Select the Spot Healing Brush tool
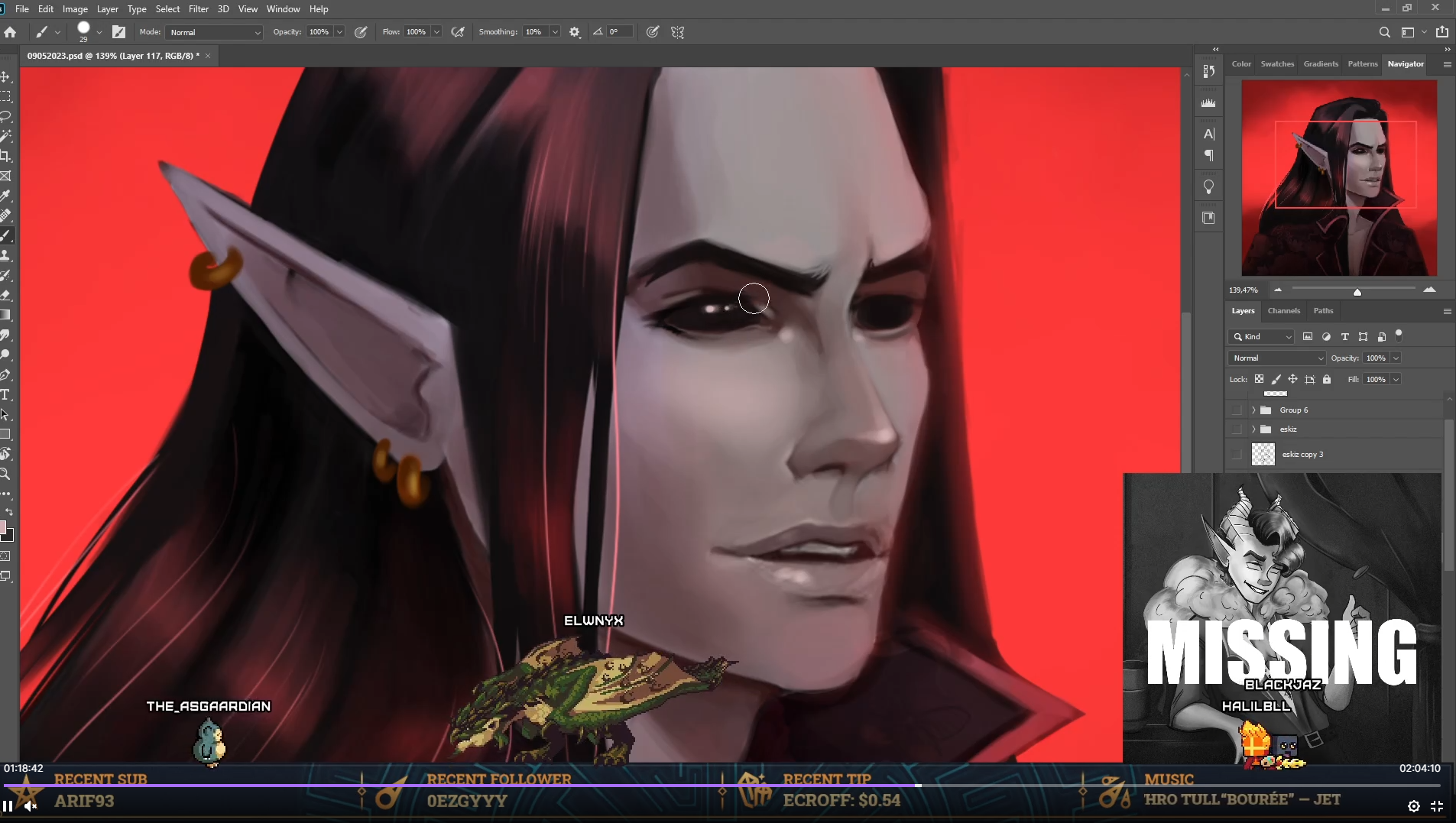1456x823 pixels. pyautogui.click(x=5, y=215)
